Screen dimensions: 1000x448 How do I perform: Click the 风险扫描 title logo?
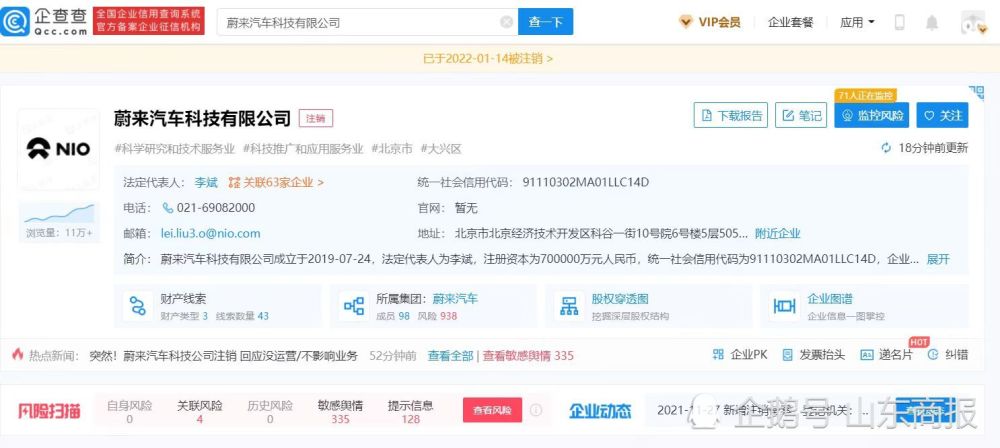pyautogui.click(x=49, y=411)
